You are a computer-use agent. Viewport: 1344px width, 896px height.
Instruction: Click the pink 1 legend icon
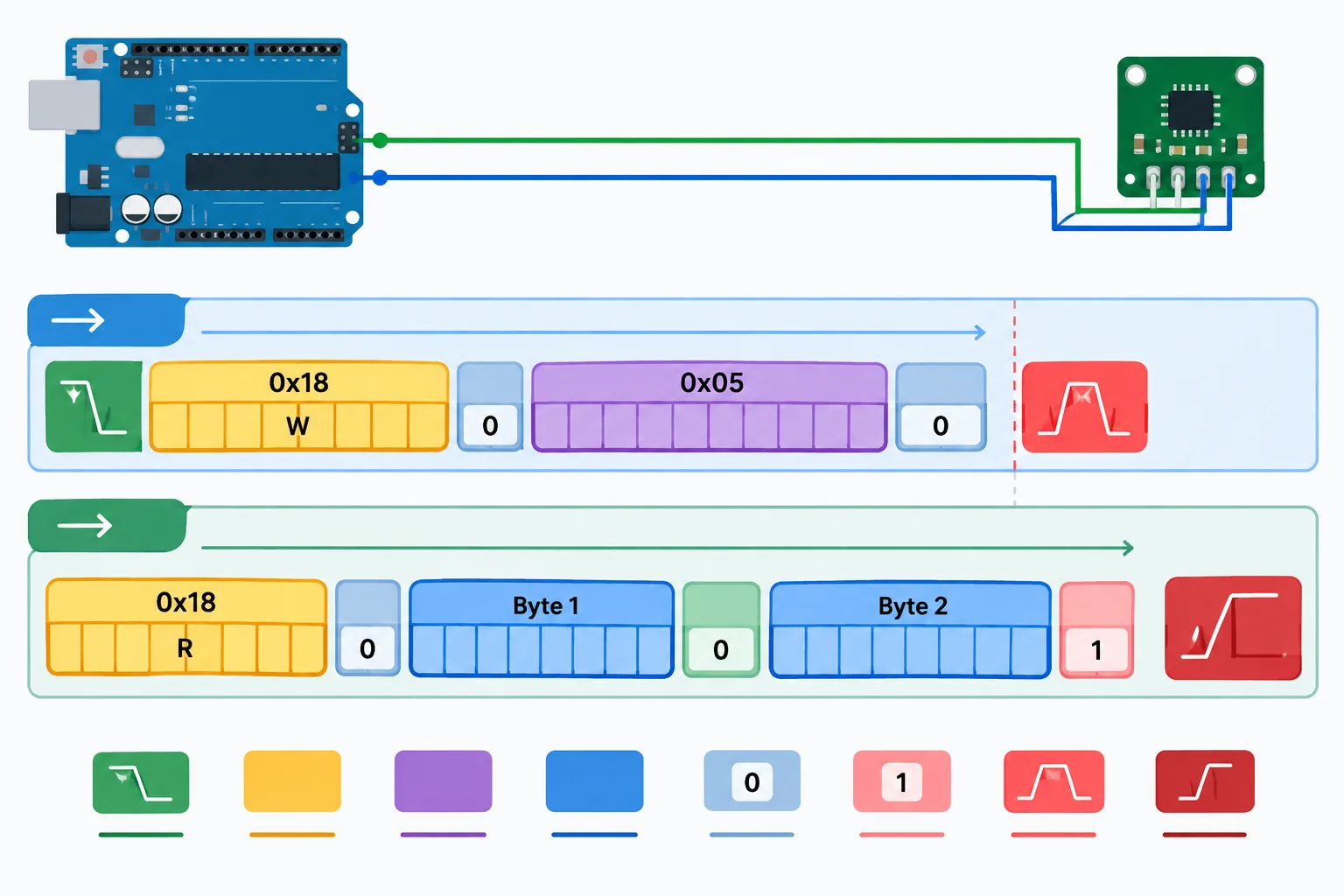pos(902,781)
